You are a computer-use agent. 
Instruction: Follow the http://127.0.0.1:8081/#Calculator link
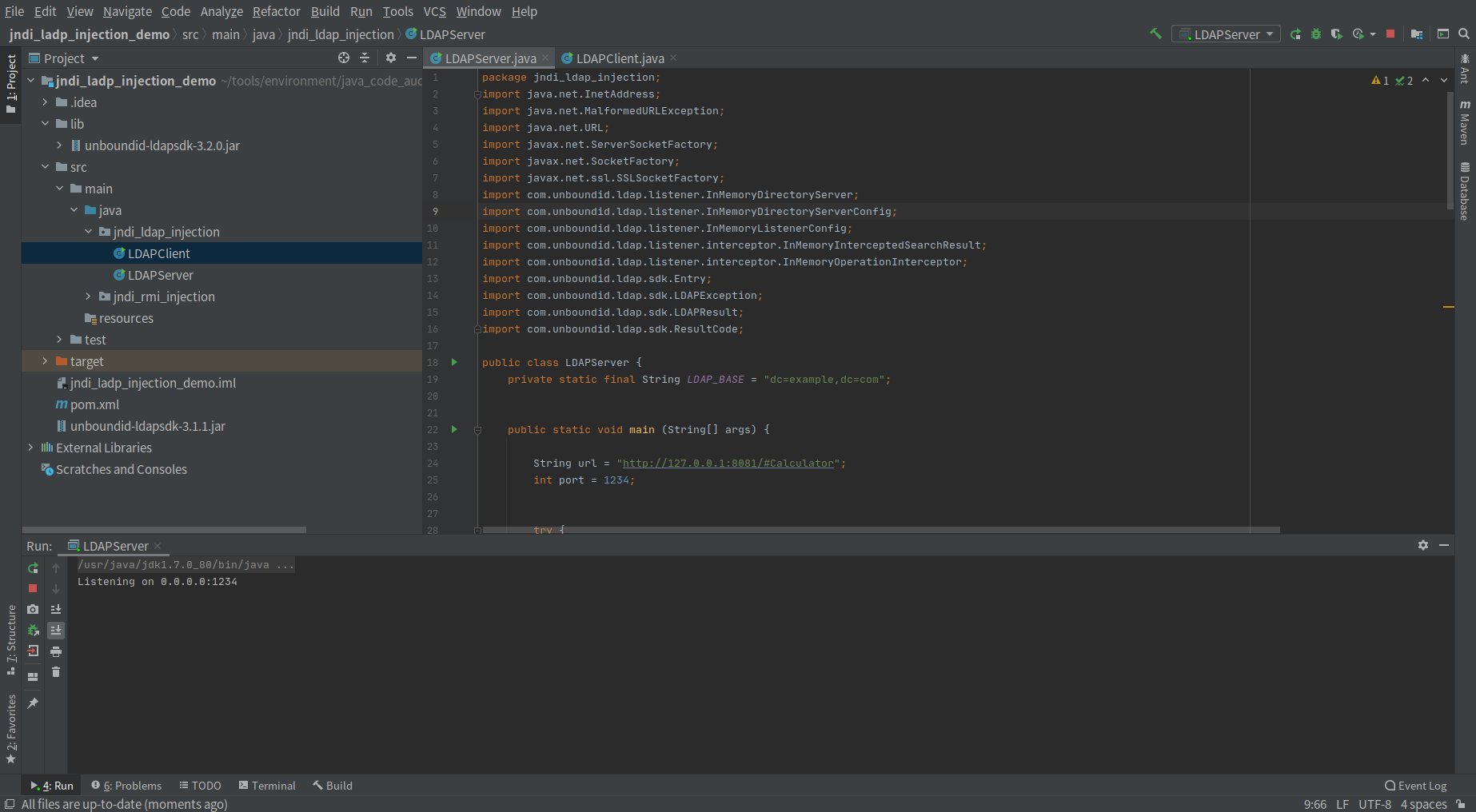pos(728,464)
